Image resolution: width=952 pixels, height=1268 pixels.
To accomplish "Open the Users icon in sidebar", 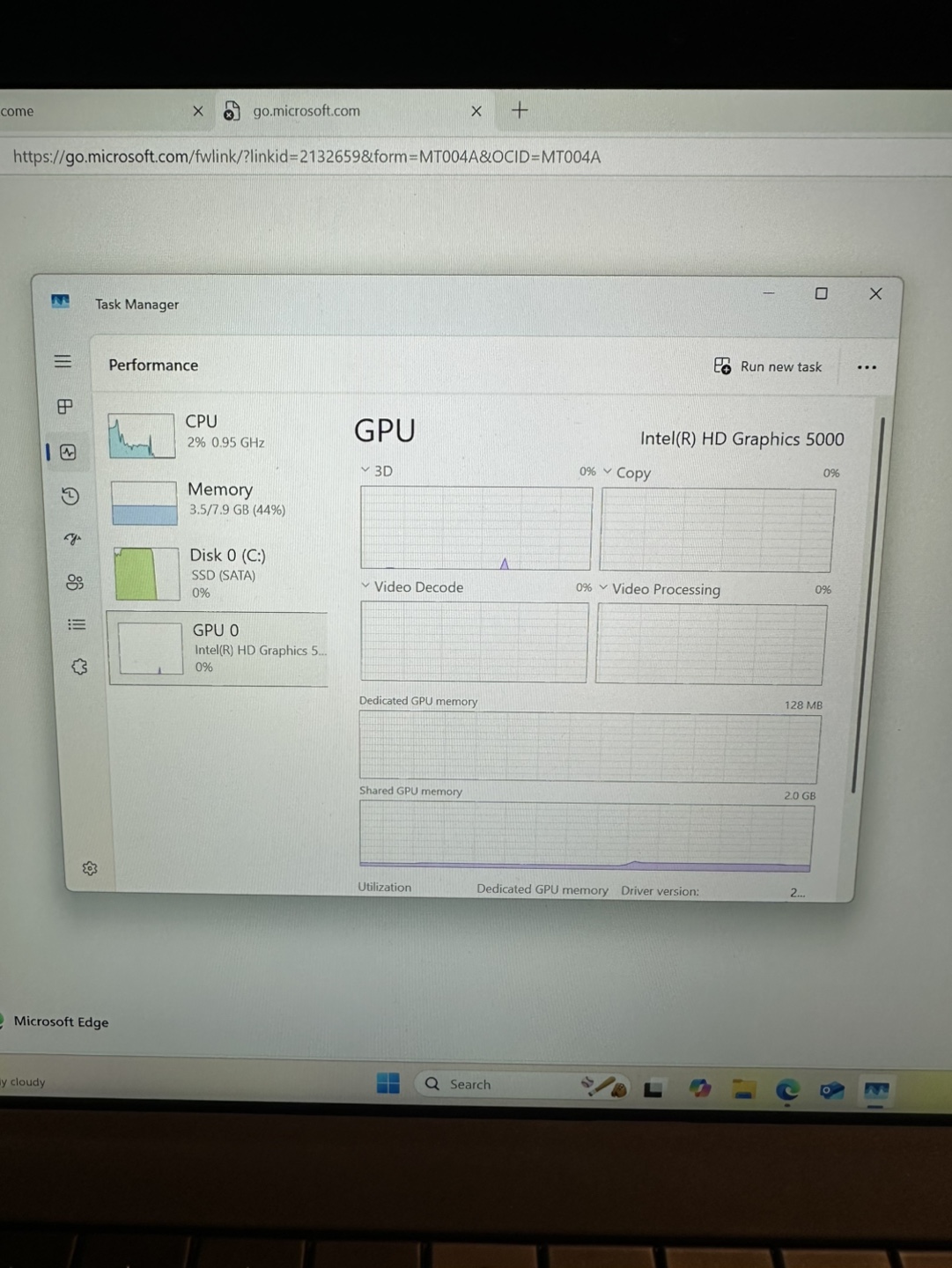I will [74, 582].
